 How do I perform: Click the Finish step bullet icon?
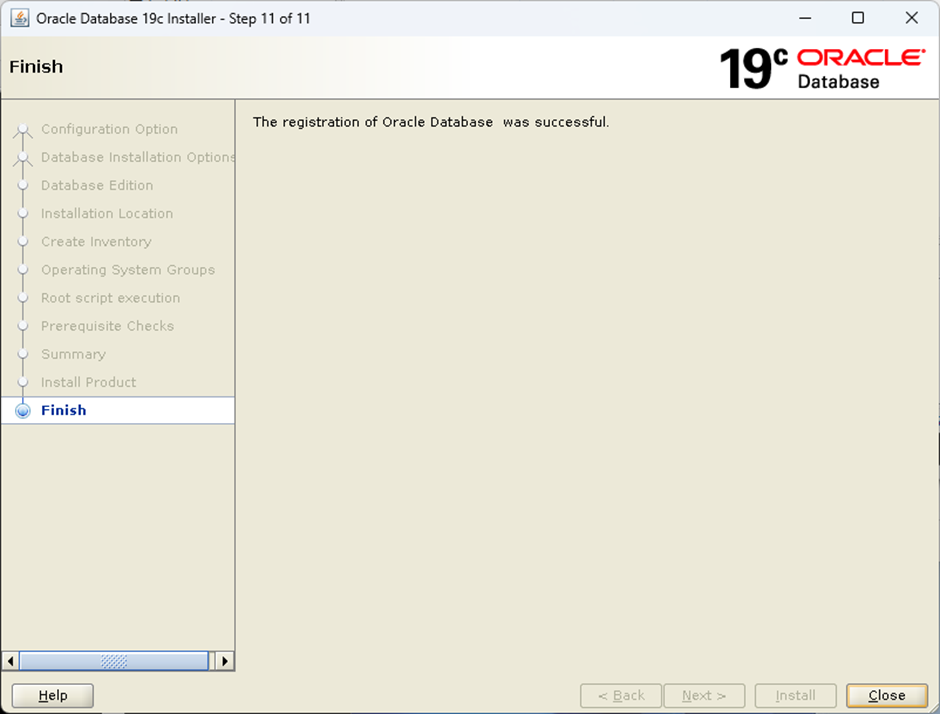click(23, 411)
